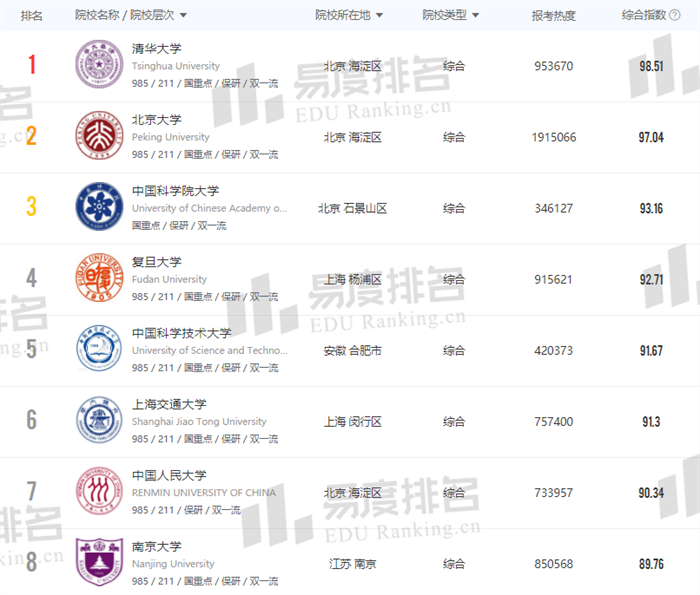Click the 排名 column header
700x595 pixels.
(31, 16)
